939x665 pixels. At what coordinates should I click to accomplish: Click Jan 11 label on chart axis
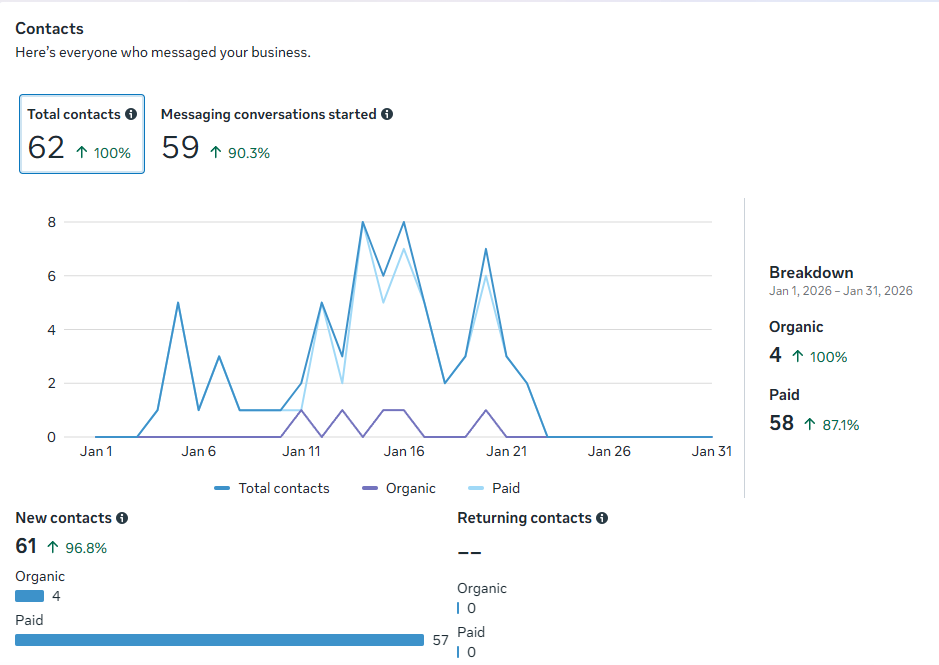[x=301, y=451]
